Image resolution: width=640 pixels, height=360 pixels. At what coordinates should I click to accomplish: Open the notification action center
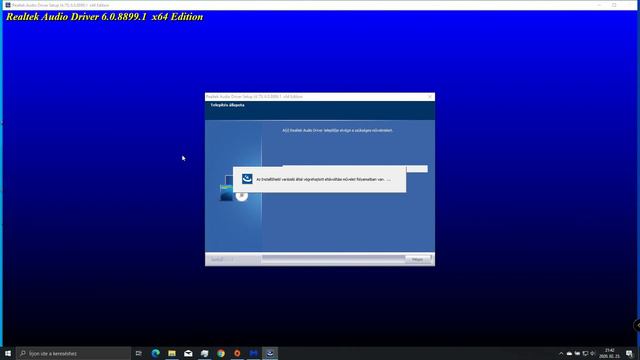pyautogui.click(x=629, y=353)
